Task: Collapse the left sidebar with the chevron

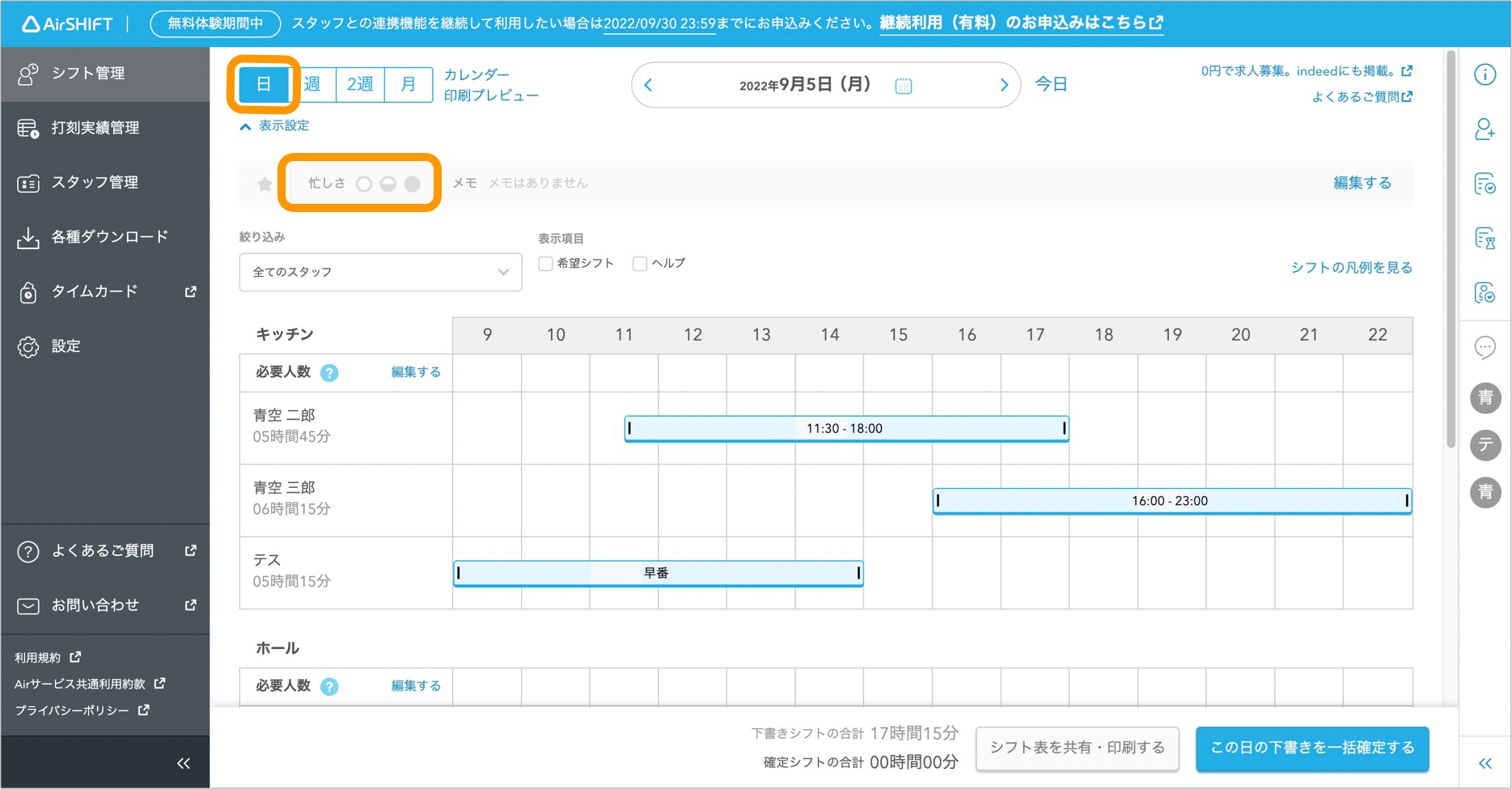Action: [184, 761]
